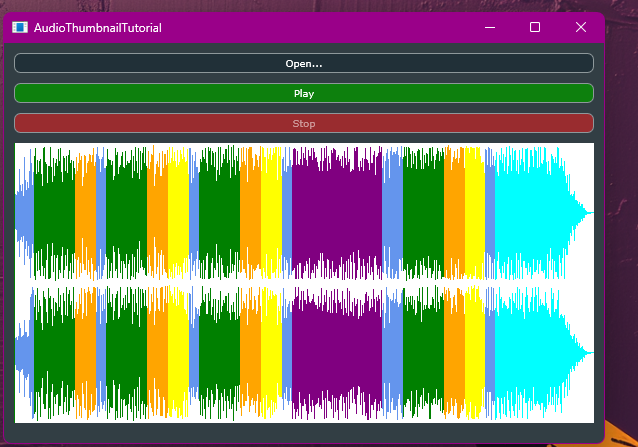The width and height of the screenshot is (638, 447).
Task: Click the purple section of the lower waveform
Action: pyautogui.click(x=337, y=352)
